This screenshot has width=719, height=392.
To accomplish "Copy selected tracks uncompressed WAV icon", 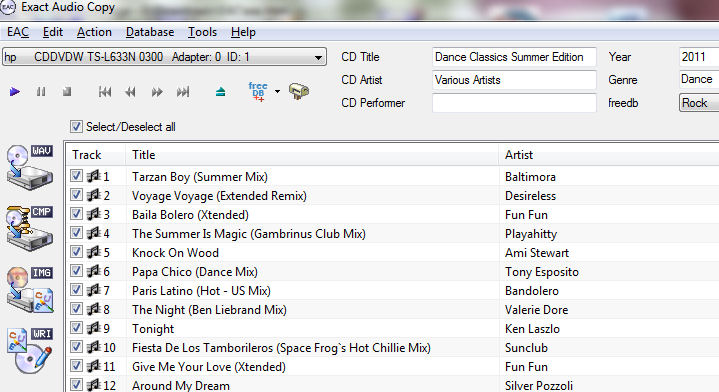I will pos(30,167).
